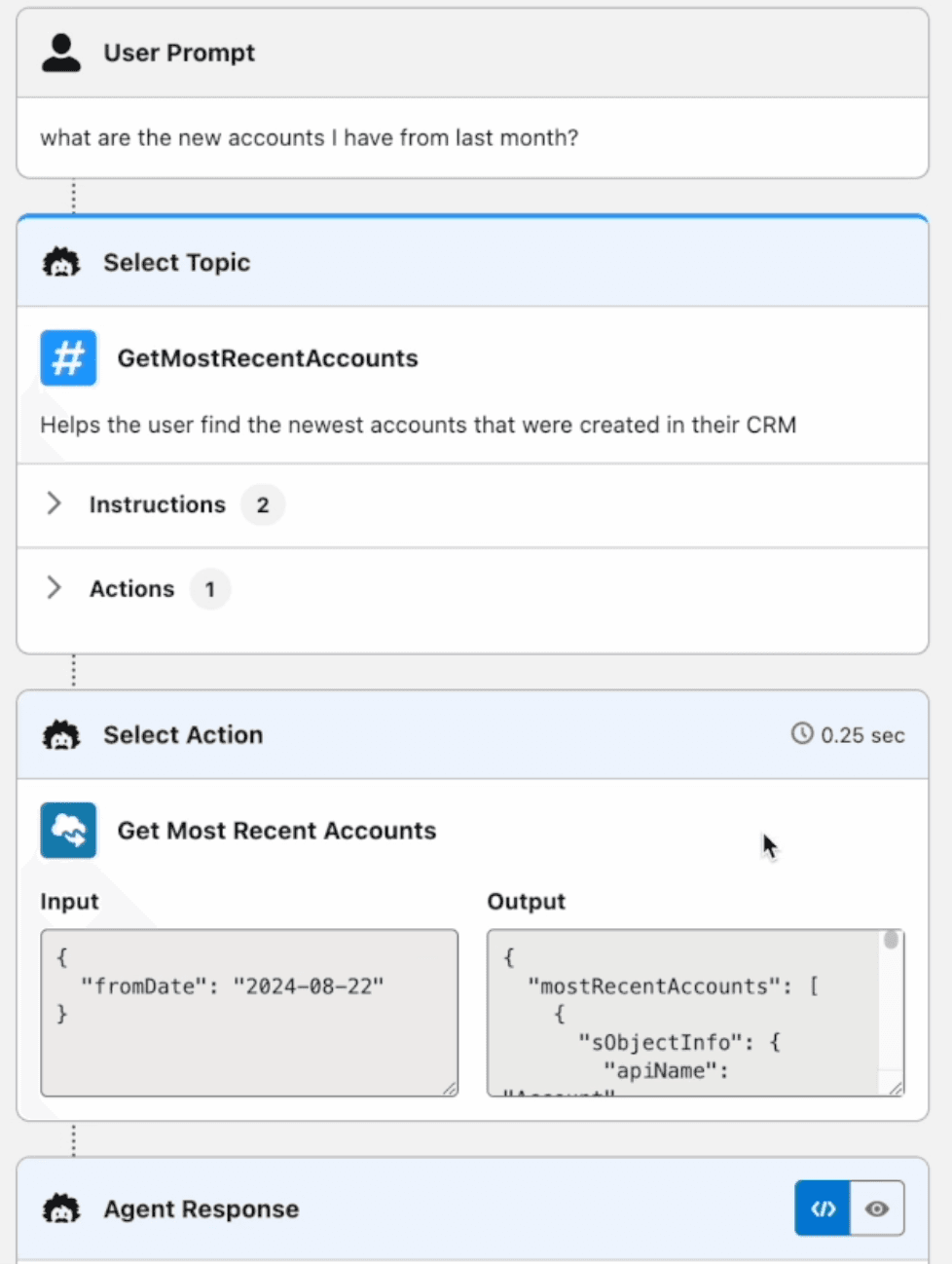Switch Agent Response to code view
This screenshot has height=1264, width=952.
coord(823,1208)
